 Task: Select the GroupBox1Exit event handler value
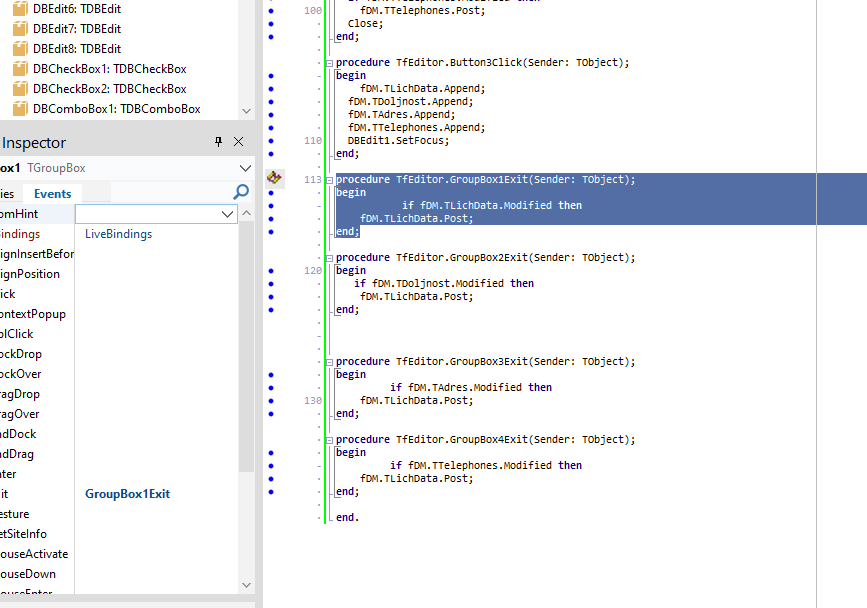pyautogui.click(x=127, y=494)
